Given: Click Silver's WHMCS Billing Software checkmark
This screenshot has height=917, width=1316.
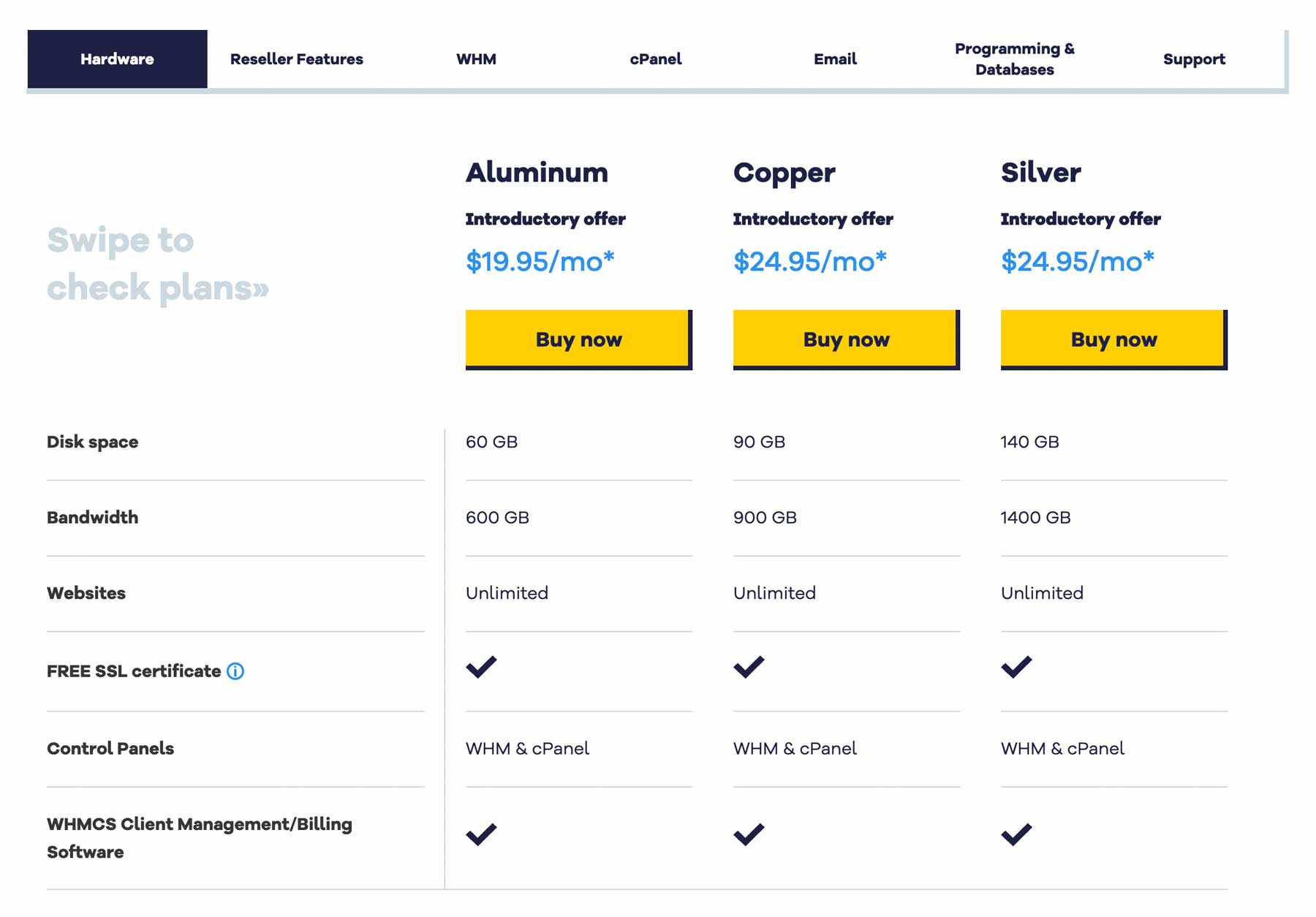Looking at the screenshot, I should click(1016, 834).
